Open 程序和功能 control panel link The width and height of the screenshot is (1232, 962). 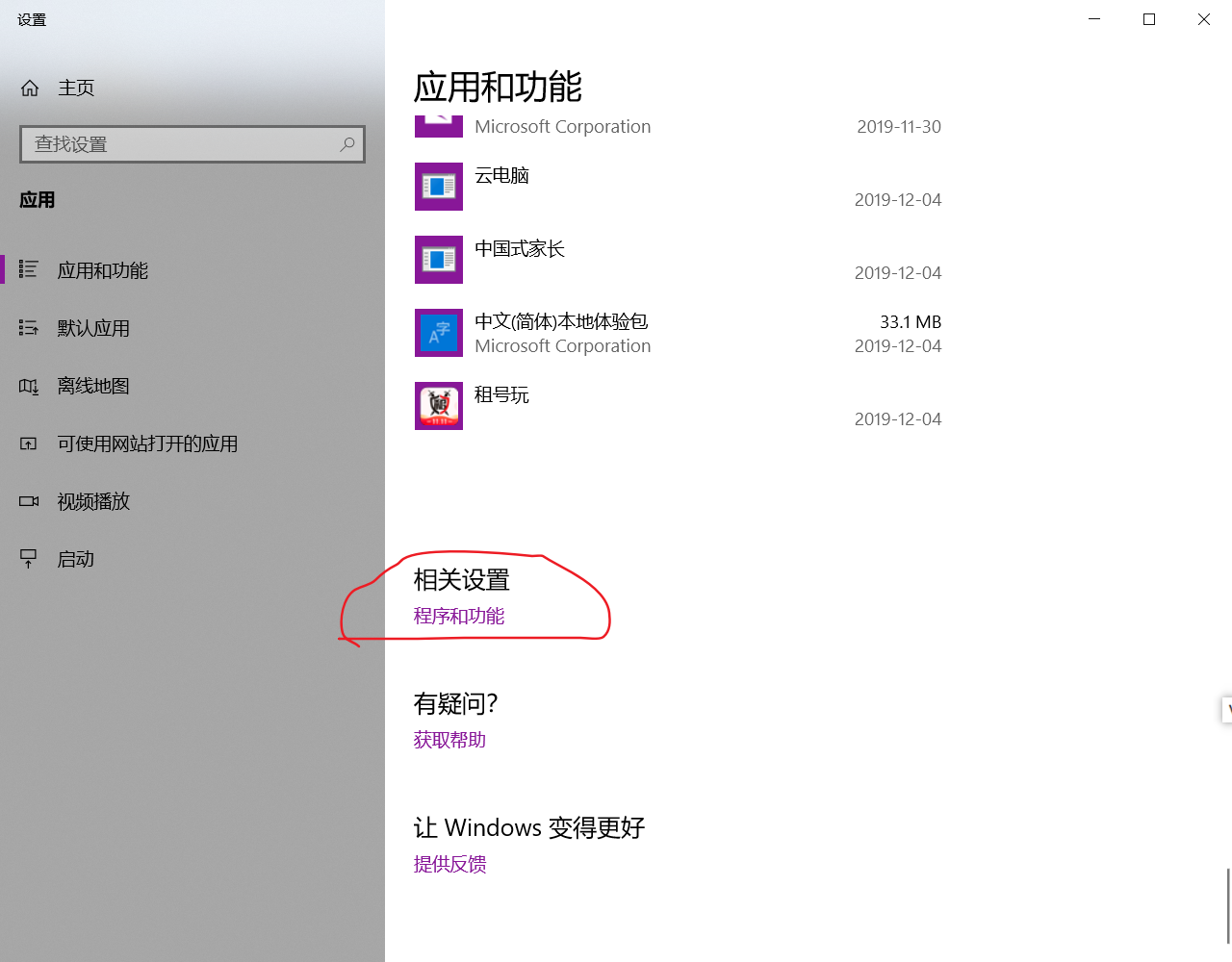coord(459,616)
